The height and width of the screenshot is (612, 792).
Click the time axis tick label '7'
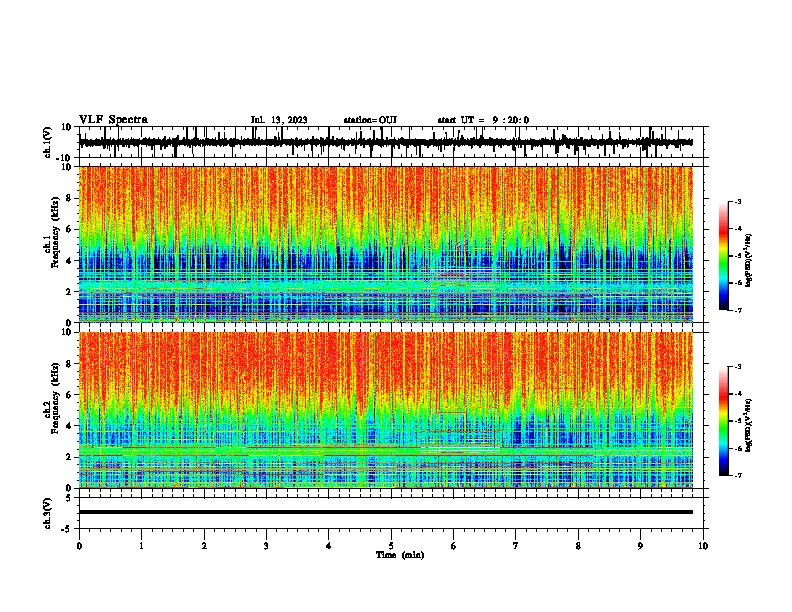pyautogui.click(x=516, y=546)
